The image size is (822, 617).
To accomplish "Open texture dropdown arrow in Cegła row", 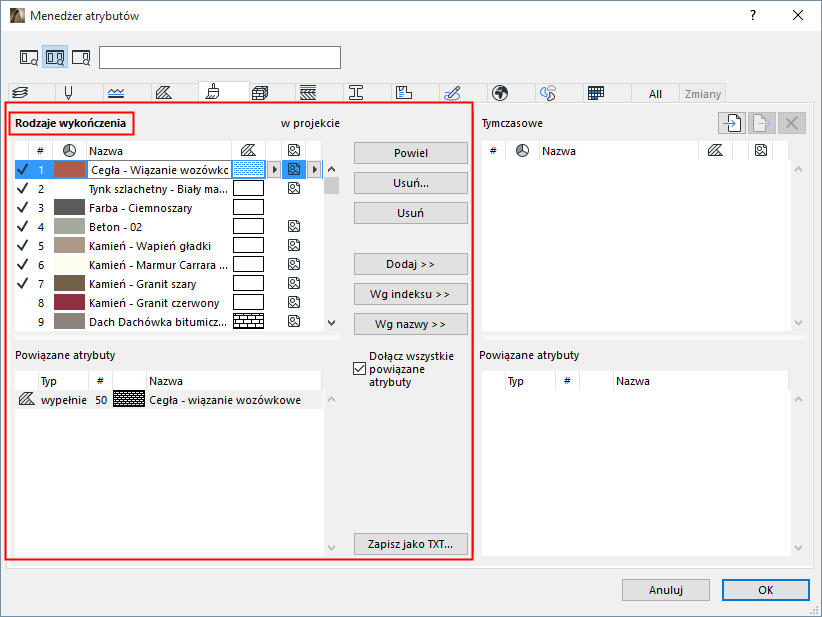I will tap(314, 169).
